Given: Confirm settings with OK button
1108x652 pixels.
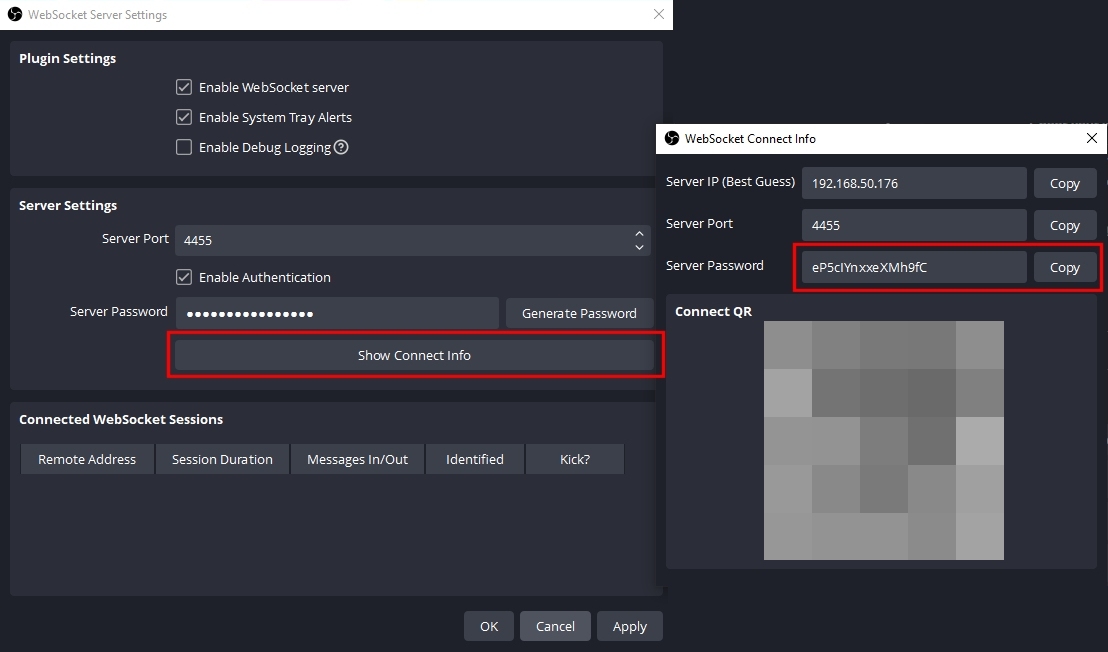Looking at the screenshot, I should click(x=489, y=626).
